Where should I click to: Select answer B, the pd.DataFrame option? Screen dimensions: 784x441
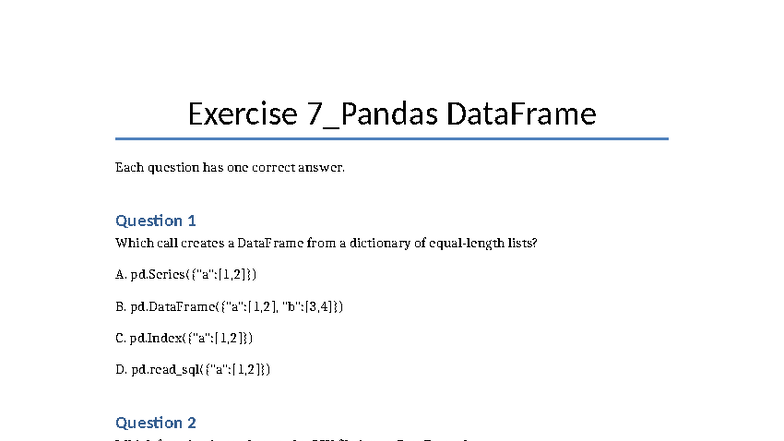tap(230, 306)
